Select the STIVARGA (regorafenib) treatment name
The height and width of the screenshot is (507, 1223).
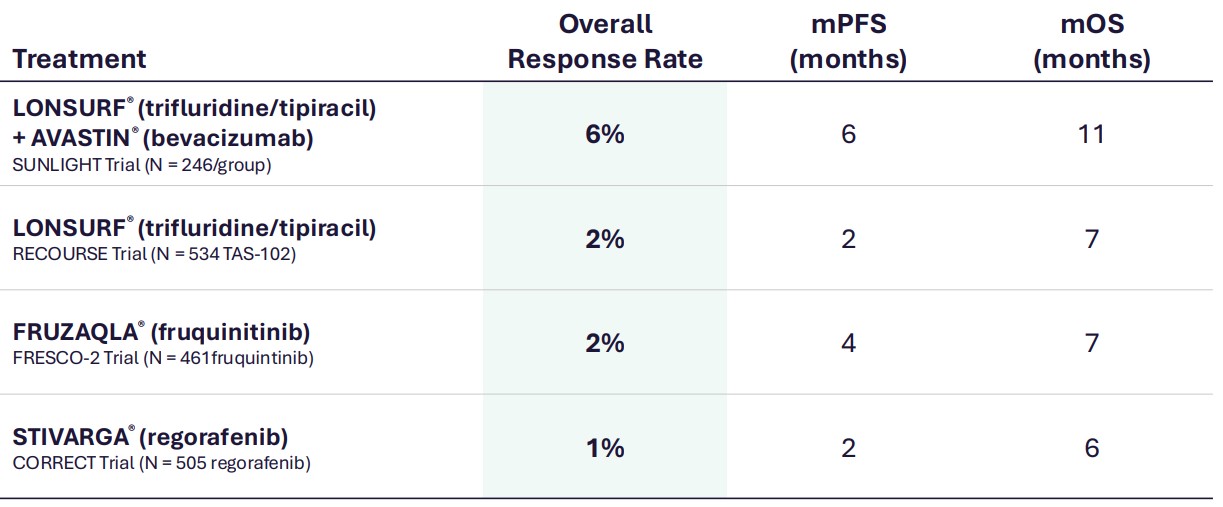(x=151, y=437)
